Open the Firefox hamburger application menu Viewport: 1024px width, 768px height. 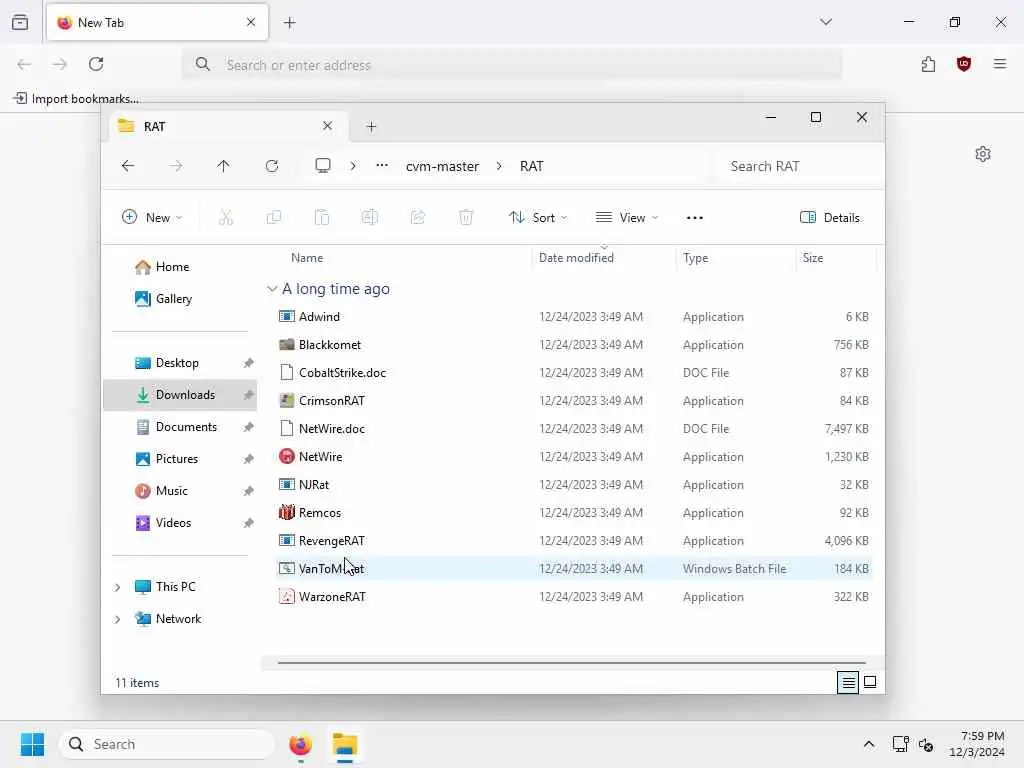[x=1000, y=64]
